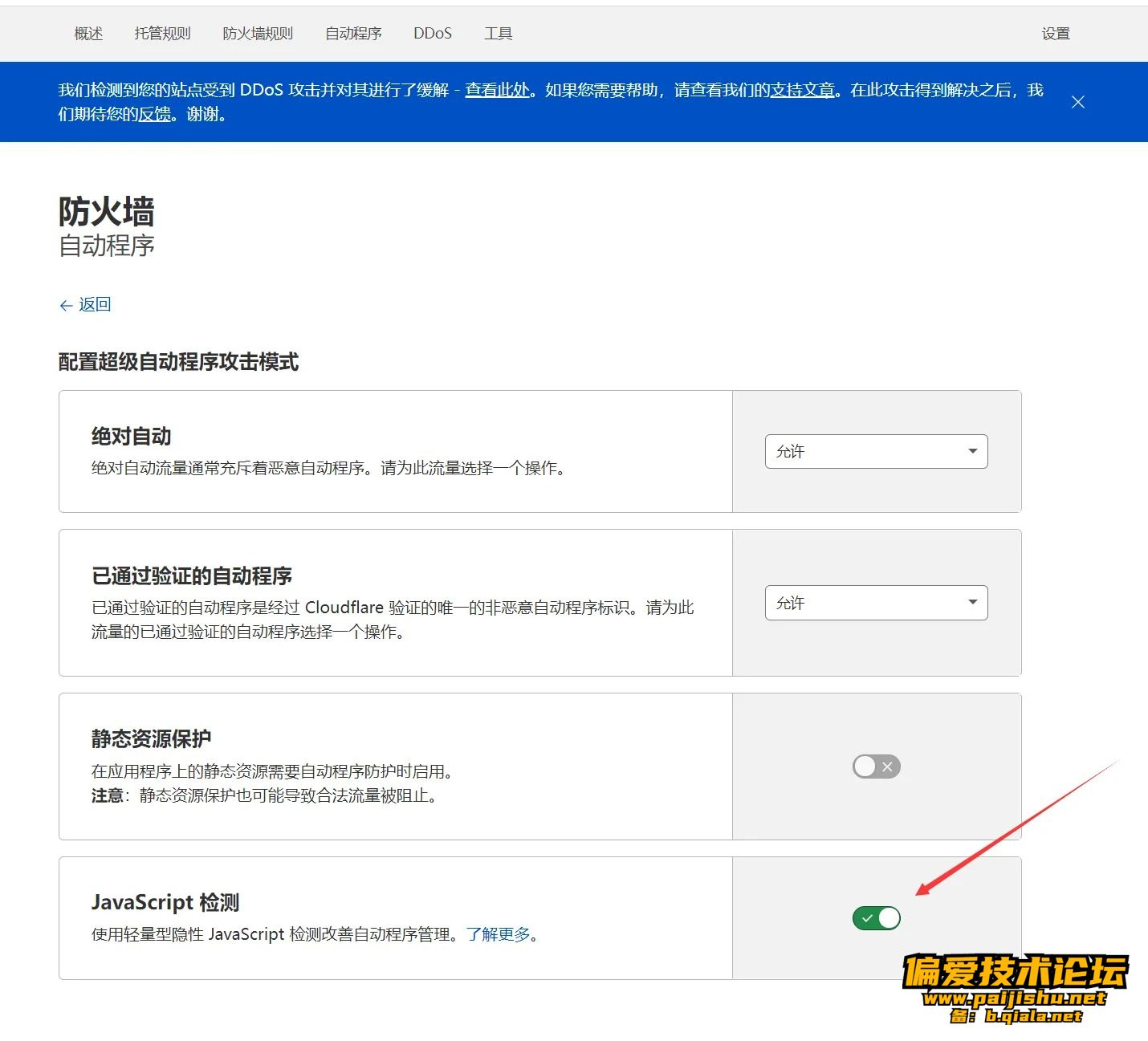Viewport: 1148px width, 1041px height.
Task: Open the 绝对自动 action dropdown
Action: click(877, 451)
